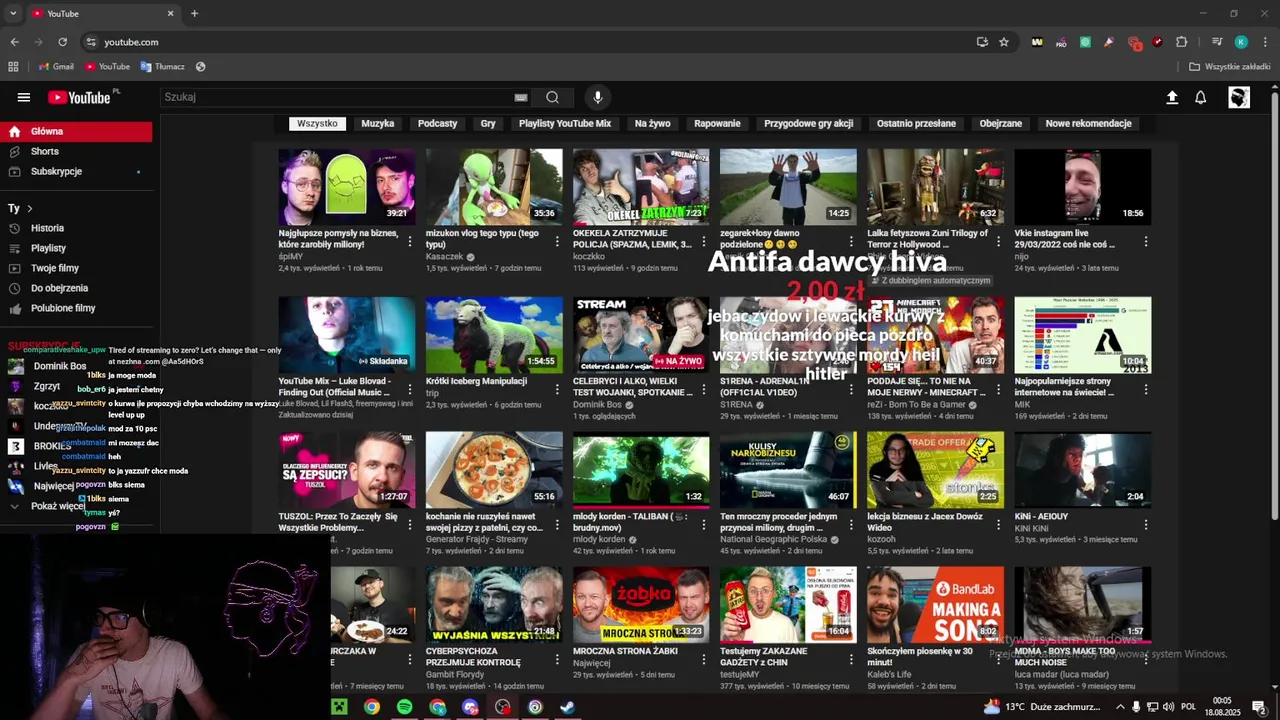The height and width of the screenshot is (720, 1280).
Task: Open Polubione filmy in sidebar
Action: [76, 308]
